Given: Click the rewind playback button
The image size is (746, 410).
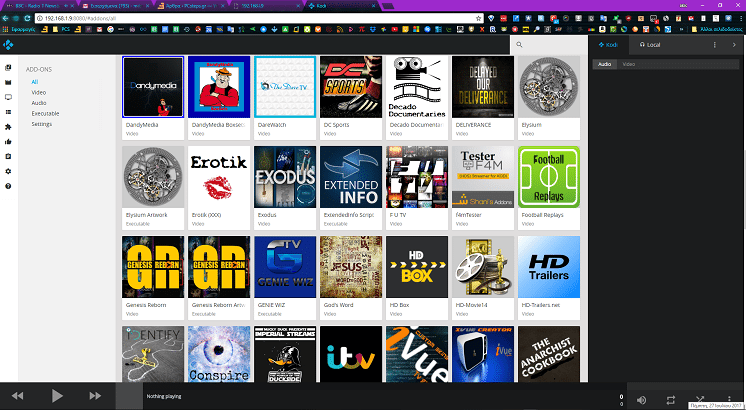Looking at the screenshot, I should point(18,396).
